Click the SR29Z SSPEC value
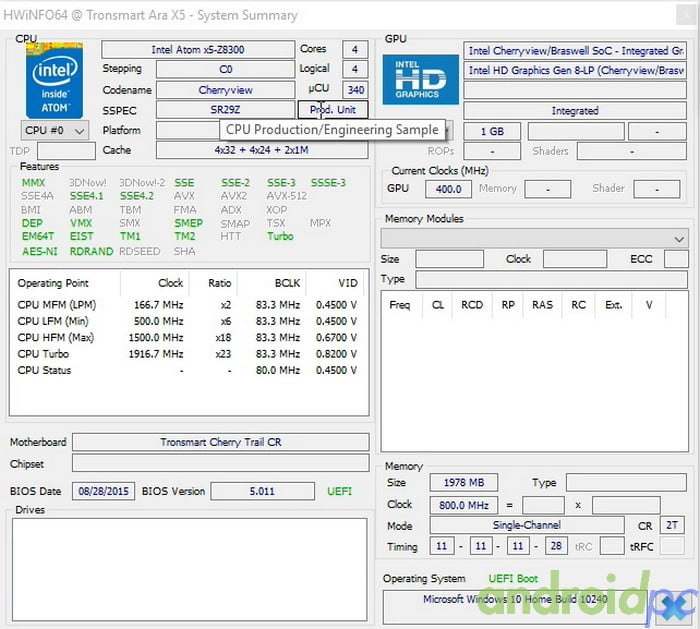The width and height of the screenshot is (700, 629). click(225, 110)
